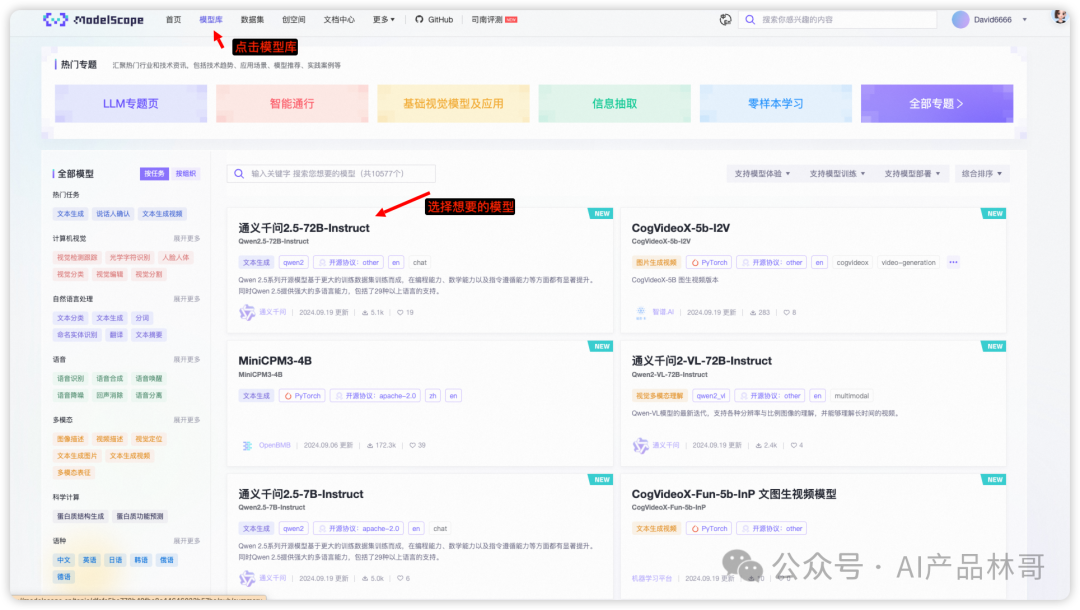
Task: Expand 展开更多 under 计算机视觉
Action: pos(187,238)
